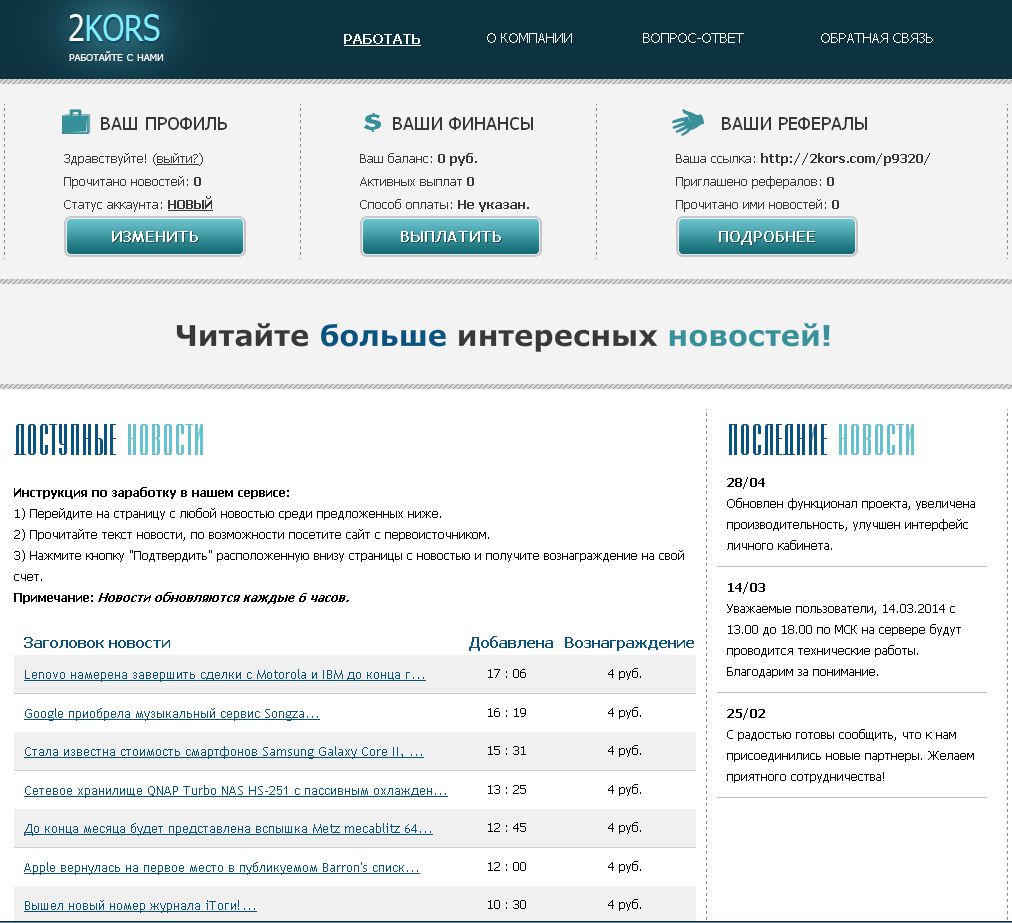Click the briefcase icon beside Ваш профиль
Viewport: 1012px width, 923px height.
[x=76, y=123]
